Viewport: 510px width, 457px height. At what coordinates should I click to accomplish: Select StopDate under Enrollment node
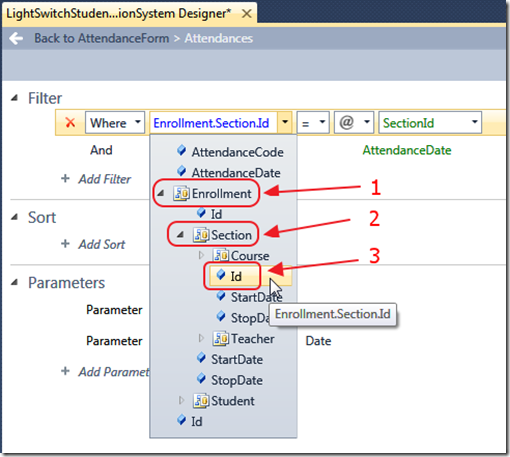[x=237, y=380]
